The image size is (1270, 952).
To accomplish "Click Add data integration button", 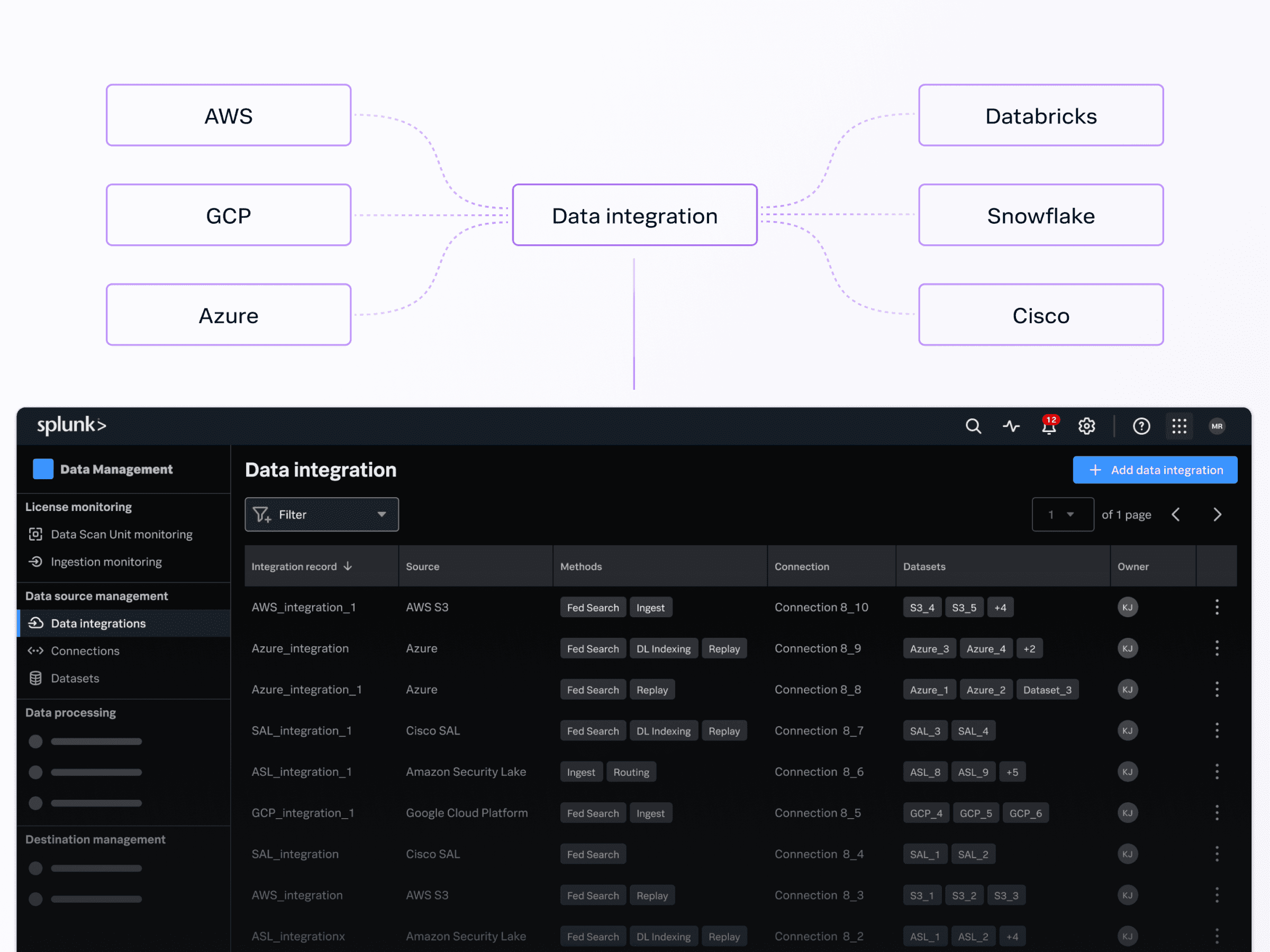I will click(x=1155, y=470).
